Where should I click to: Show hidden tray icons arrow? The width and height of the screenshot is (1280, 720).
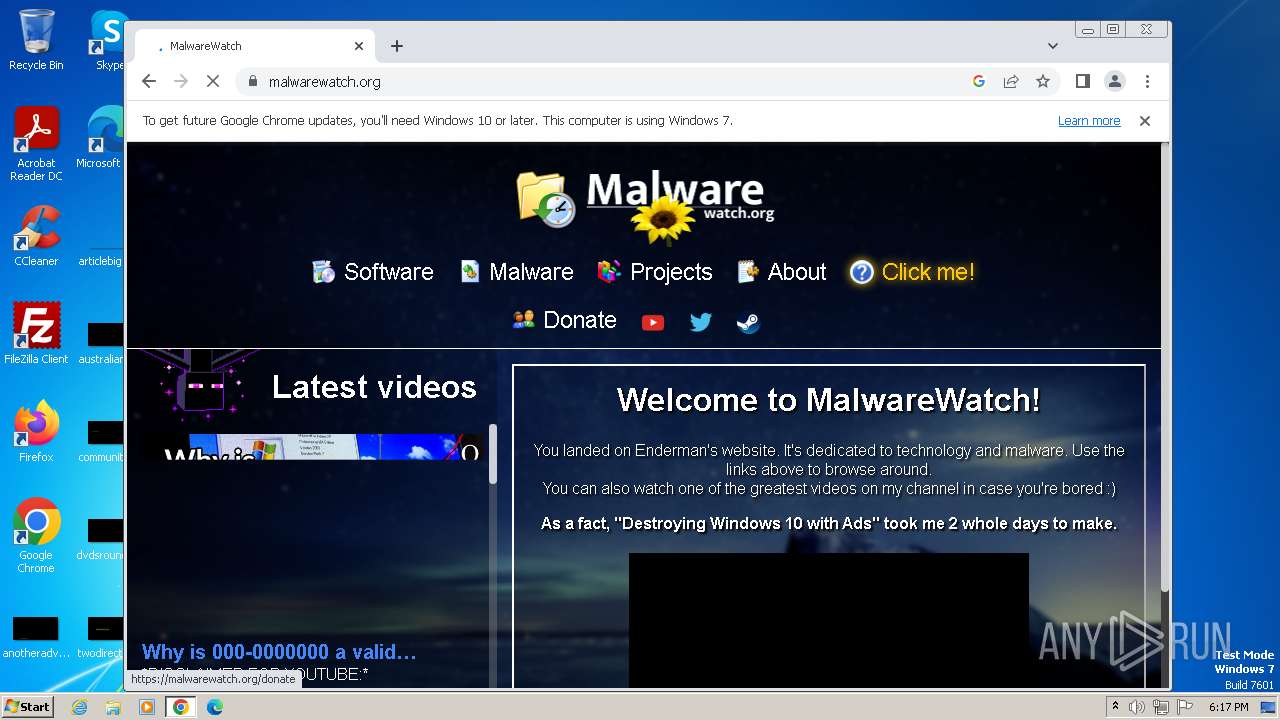[x=1115, y=707]
